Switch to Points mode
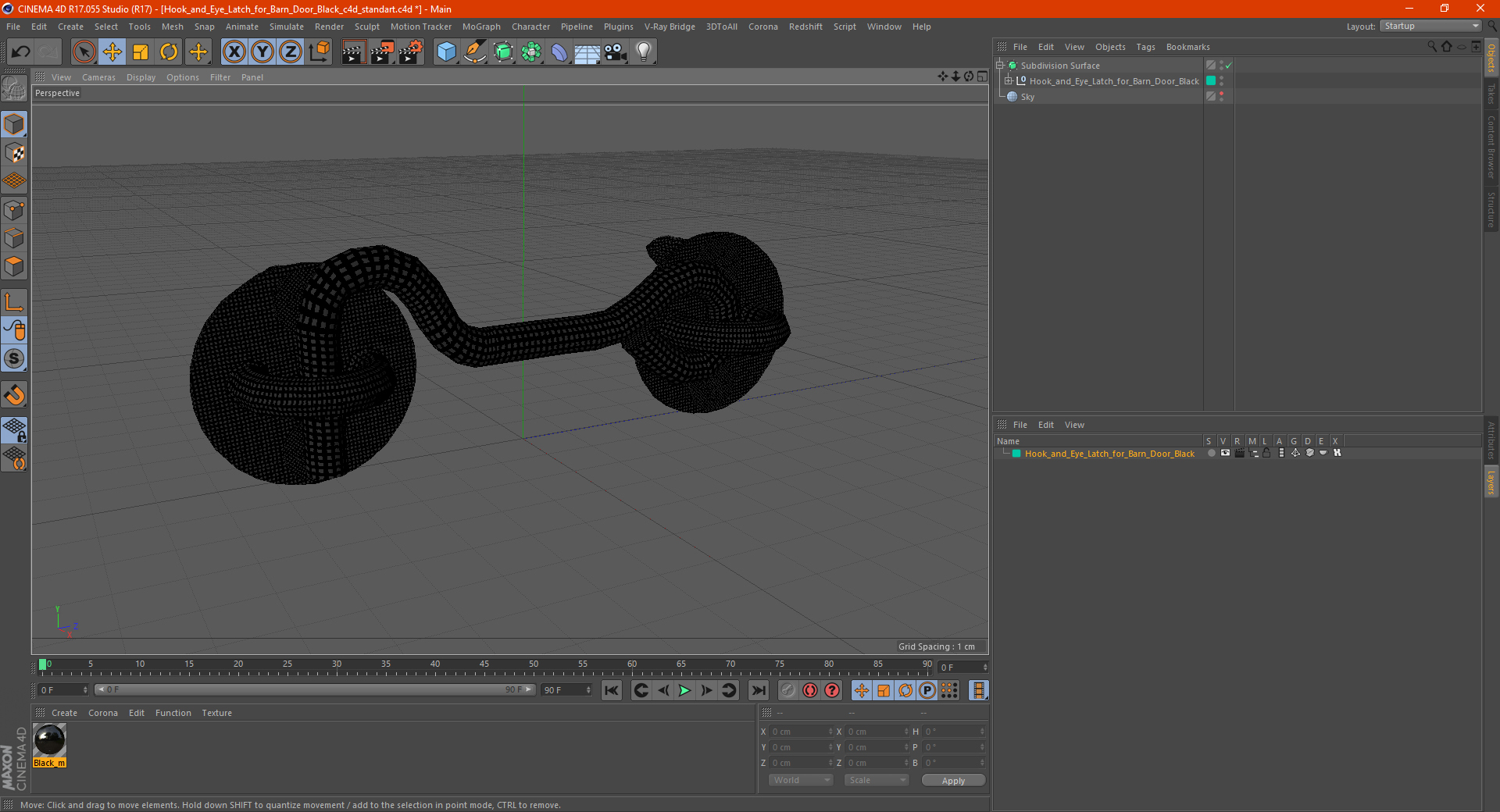 pyautogui.click(x=15, y=209)
